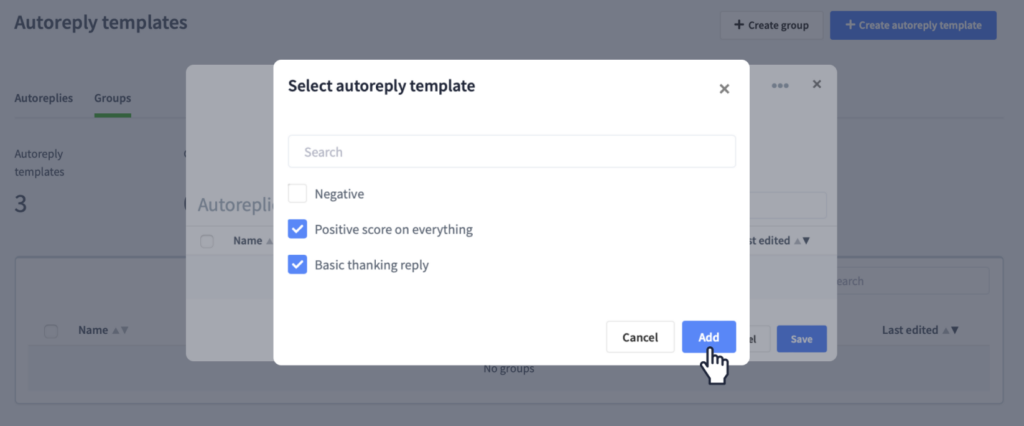Open the Groups tab
The height and width of the screenshot is (426, 1024).
(x=112, y=98)
